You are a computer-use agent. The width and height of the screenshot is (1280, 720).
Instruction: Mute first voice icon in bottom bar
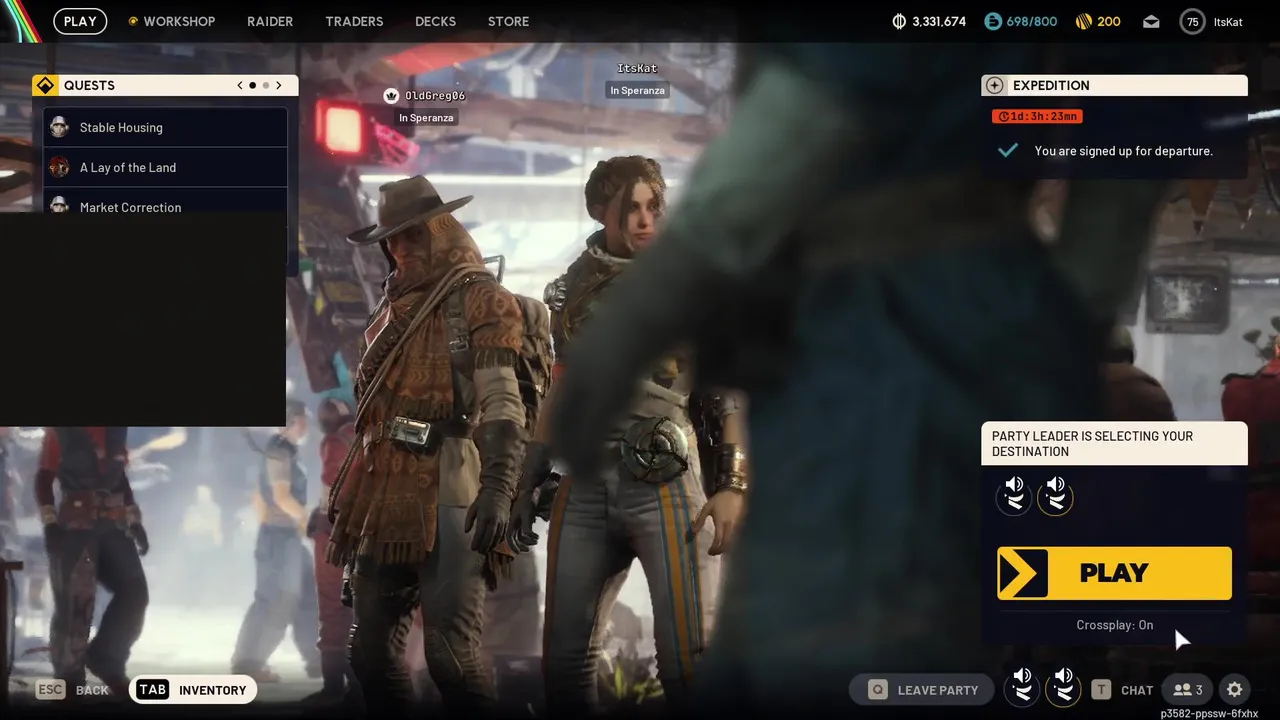tap(1022, 688)
